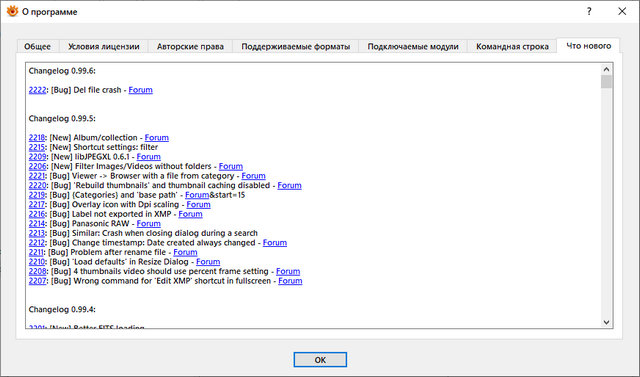Open Forum link for Problem after rename file
The image size is (640, 377).
point(185,252)
